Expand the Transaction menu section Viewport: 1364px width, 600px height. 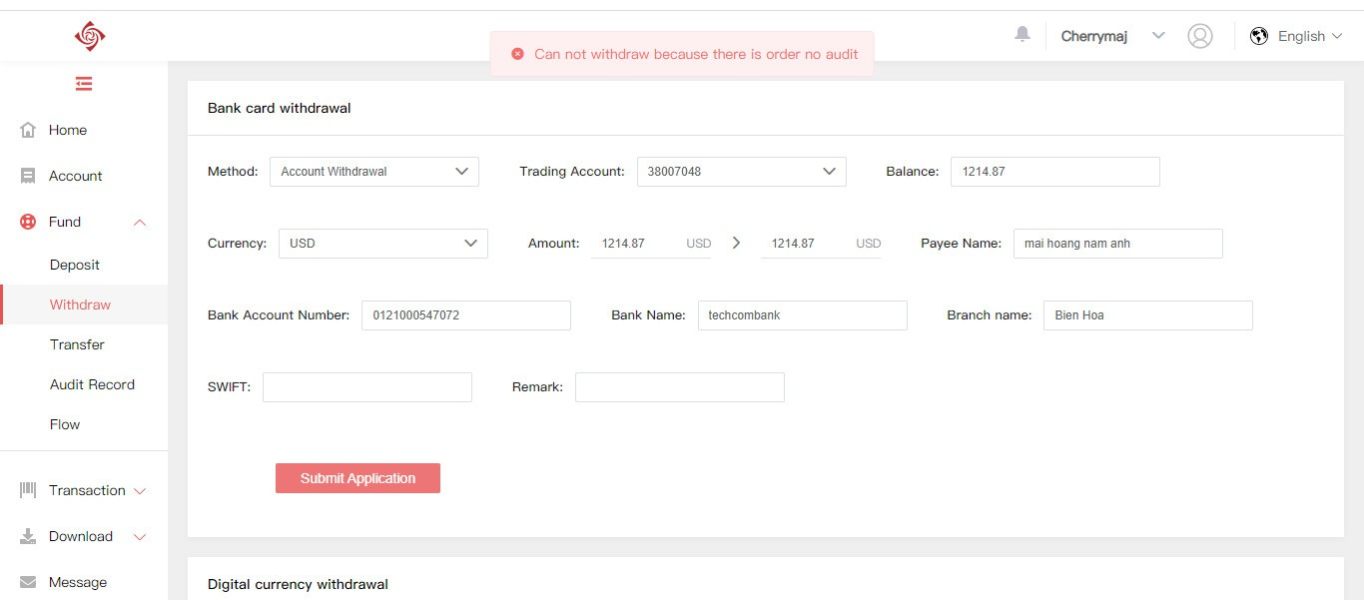[140, 491]
